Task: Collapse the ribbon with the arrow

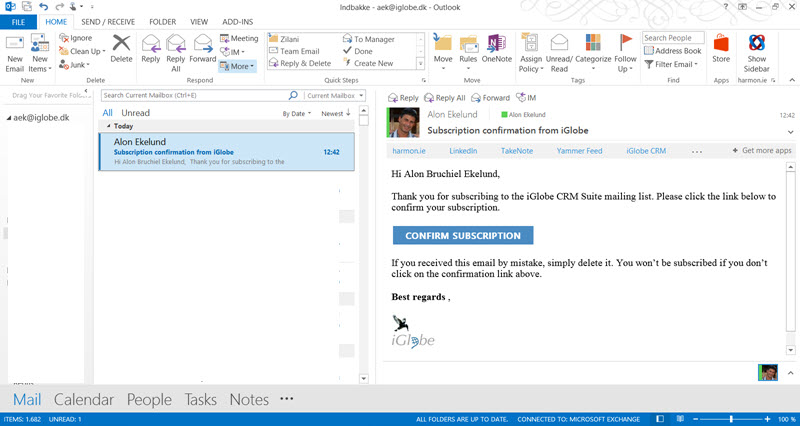Action: [792, 80]
